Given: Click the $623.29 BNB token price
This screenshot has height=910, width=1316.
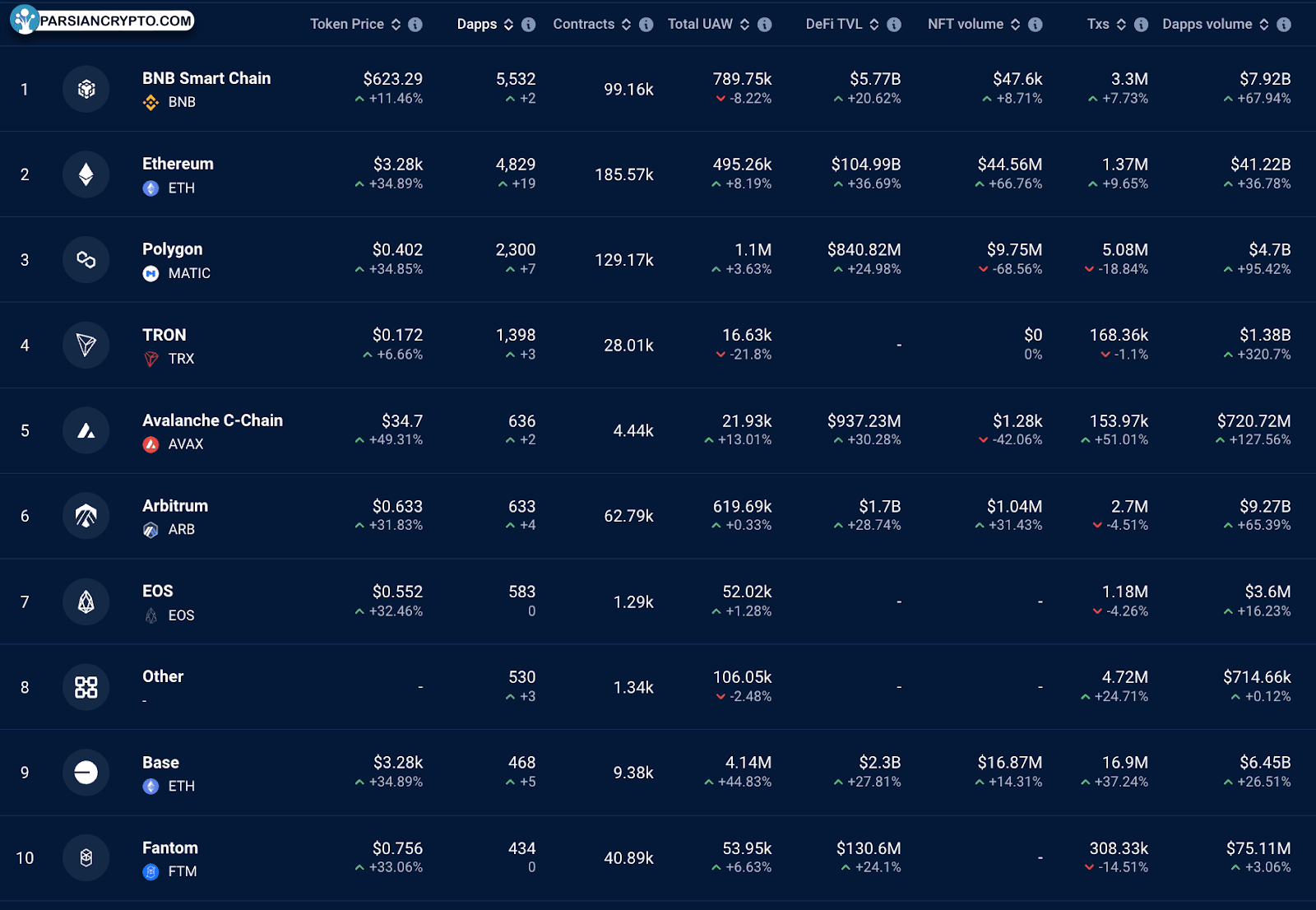Looking at the screenshot, I should pyautogui.click(x=393, y=79).
